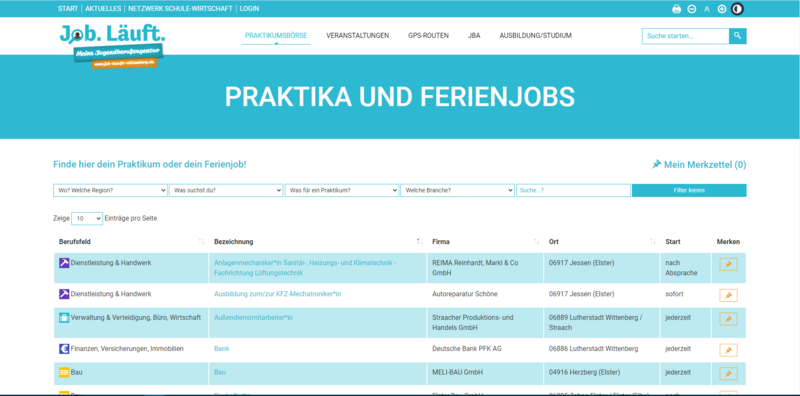Viewport: 800px width, 396px height.
Task: Click 'MELI-BAU GmbH' cell
Action: click(x=485, y=373)
